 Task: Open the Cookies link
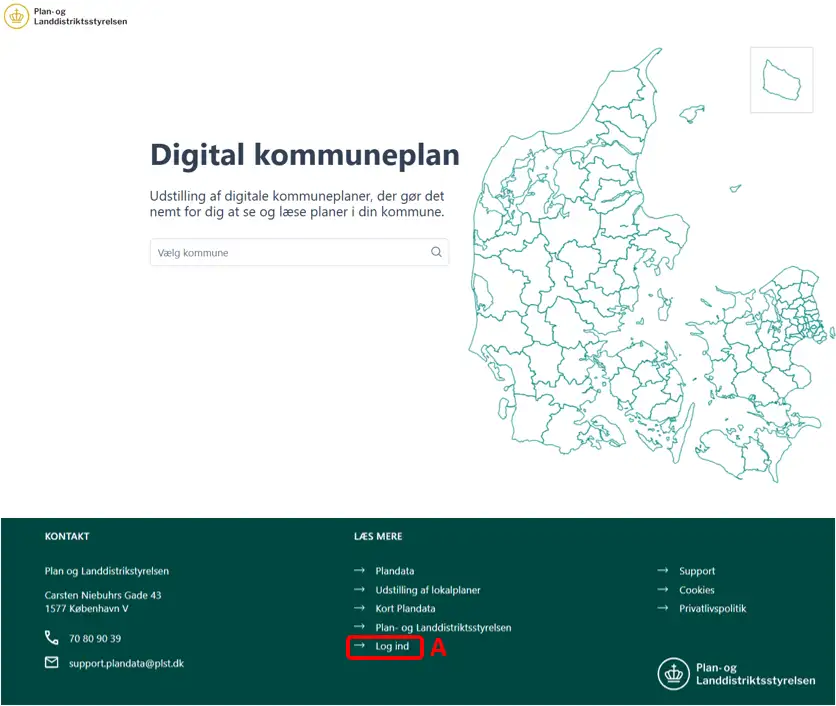click(x=697, y=590)
